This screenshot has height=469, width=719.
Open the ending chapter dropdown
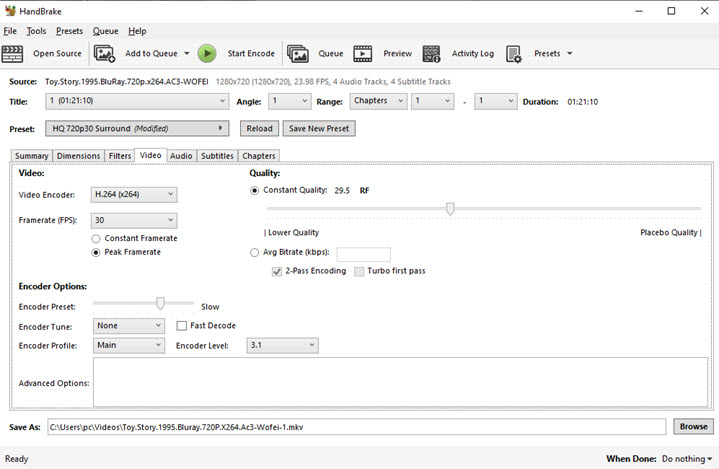[x=496, y=101]
